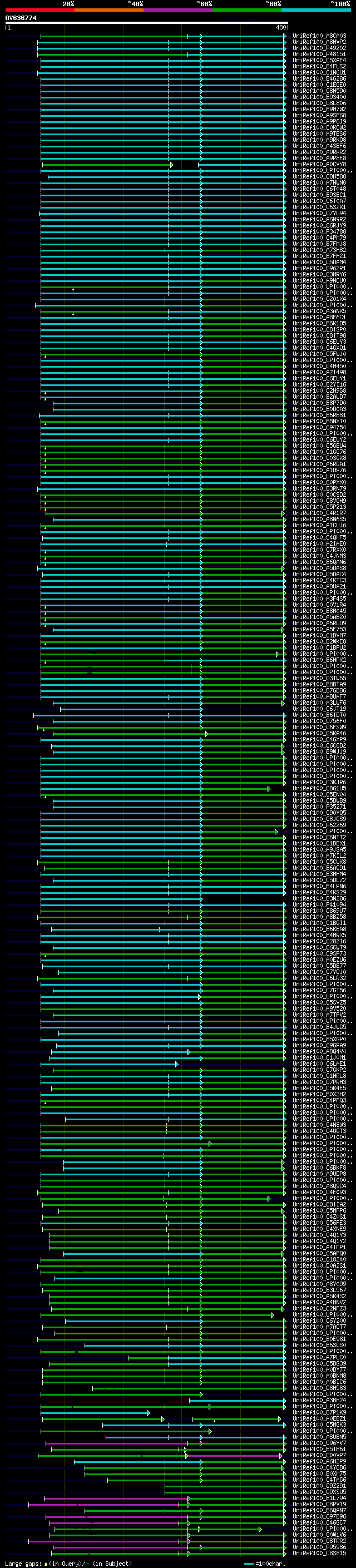Screen dimensions: 356x1568
Task: Click the white query sequence bar
Action: (x=147, y=22)
